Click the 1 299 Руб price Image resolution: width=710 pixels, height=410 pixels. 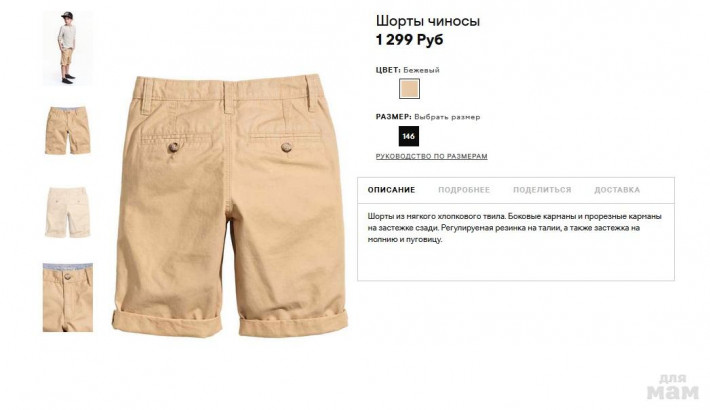coord(409,40)
